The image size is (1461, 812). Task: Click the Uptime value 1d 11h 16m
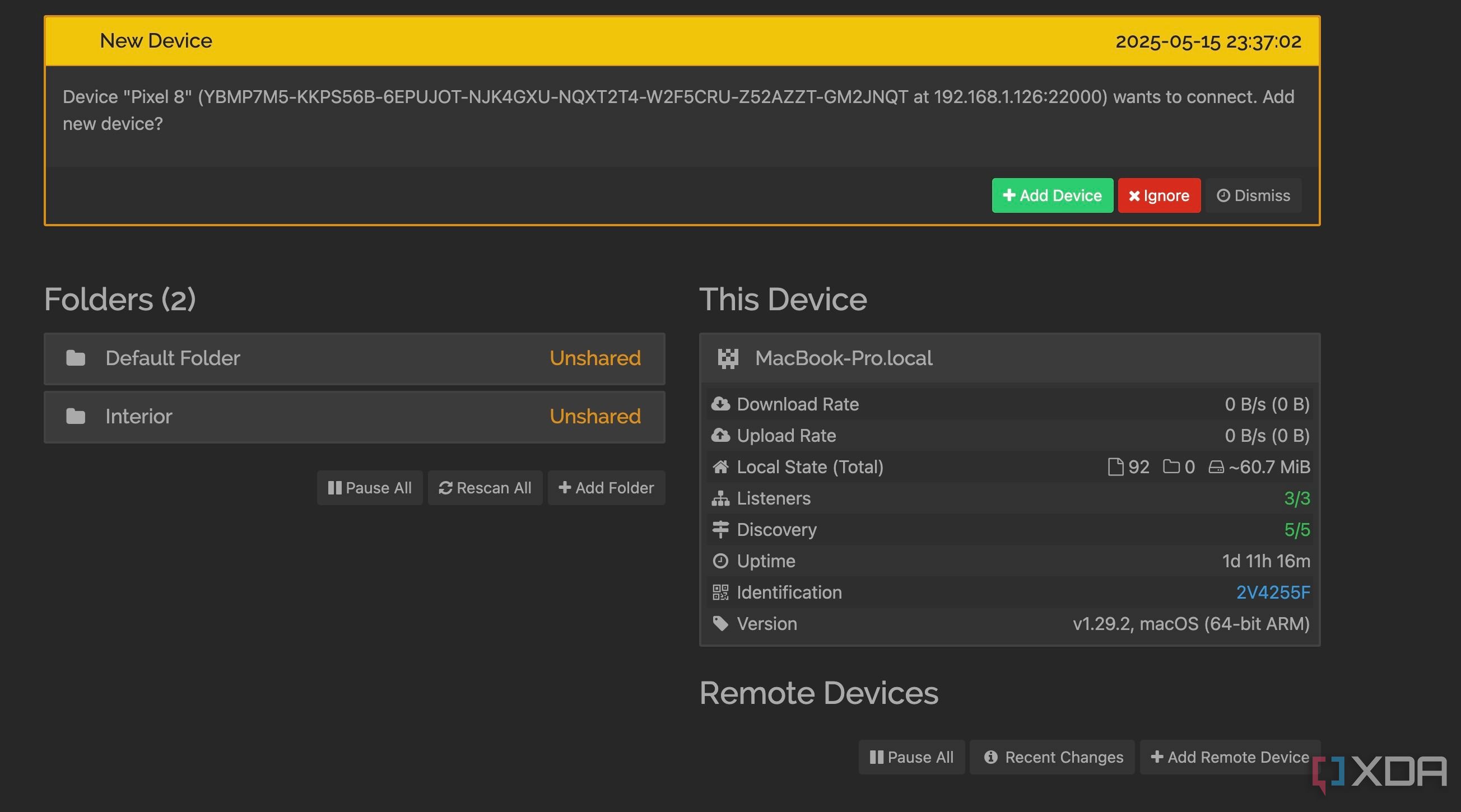pyautogui.click(x=1266, y=561)
